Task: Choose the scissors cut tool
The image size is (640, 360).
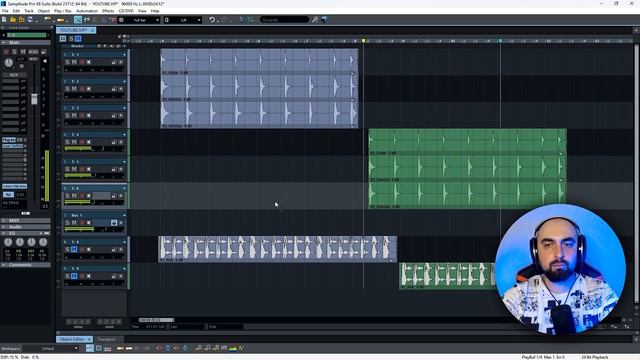Action: coord(87,20)
